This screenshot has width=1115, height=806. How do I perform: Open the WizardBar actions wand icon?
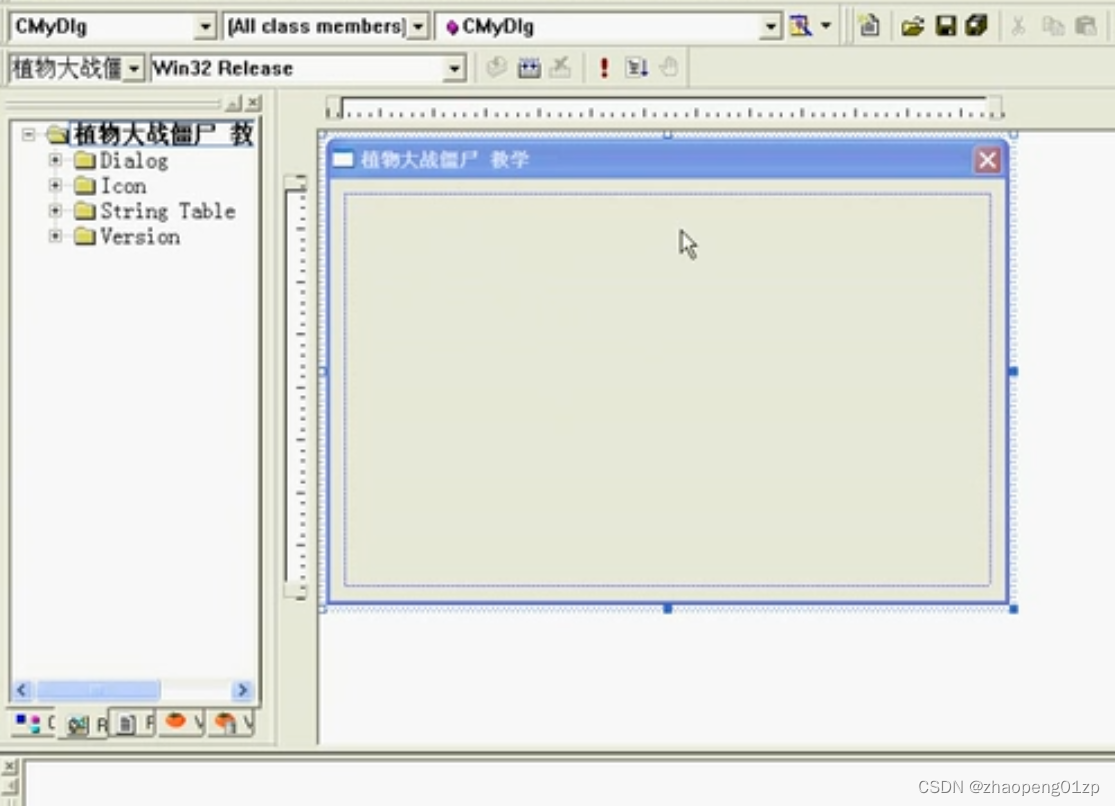[x=801, y=26]
